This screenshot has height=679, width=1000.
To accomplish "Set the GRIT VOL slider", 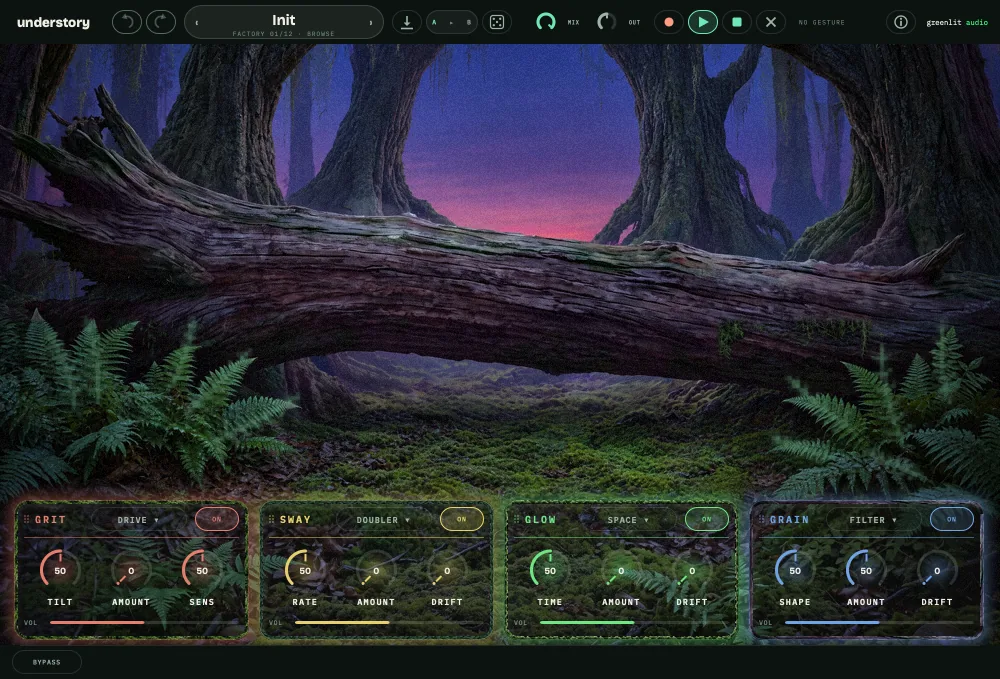I will (x=144, y=622).
